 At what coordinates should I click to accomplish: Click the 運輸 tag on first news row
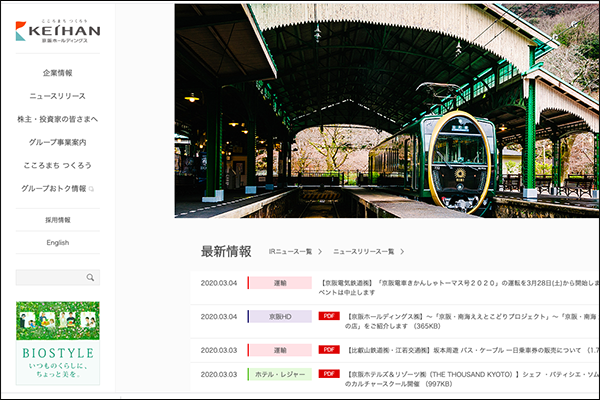(x=279, y=283)
